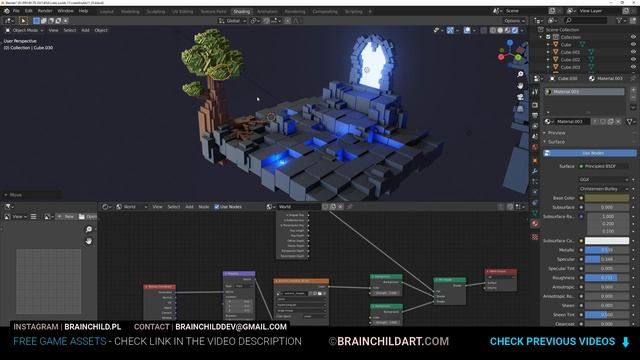This screenshot has width=640, height=360.
Task: Open the Render properties tab icon
Action: pos(535,105)
